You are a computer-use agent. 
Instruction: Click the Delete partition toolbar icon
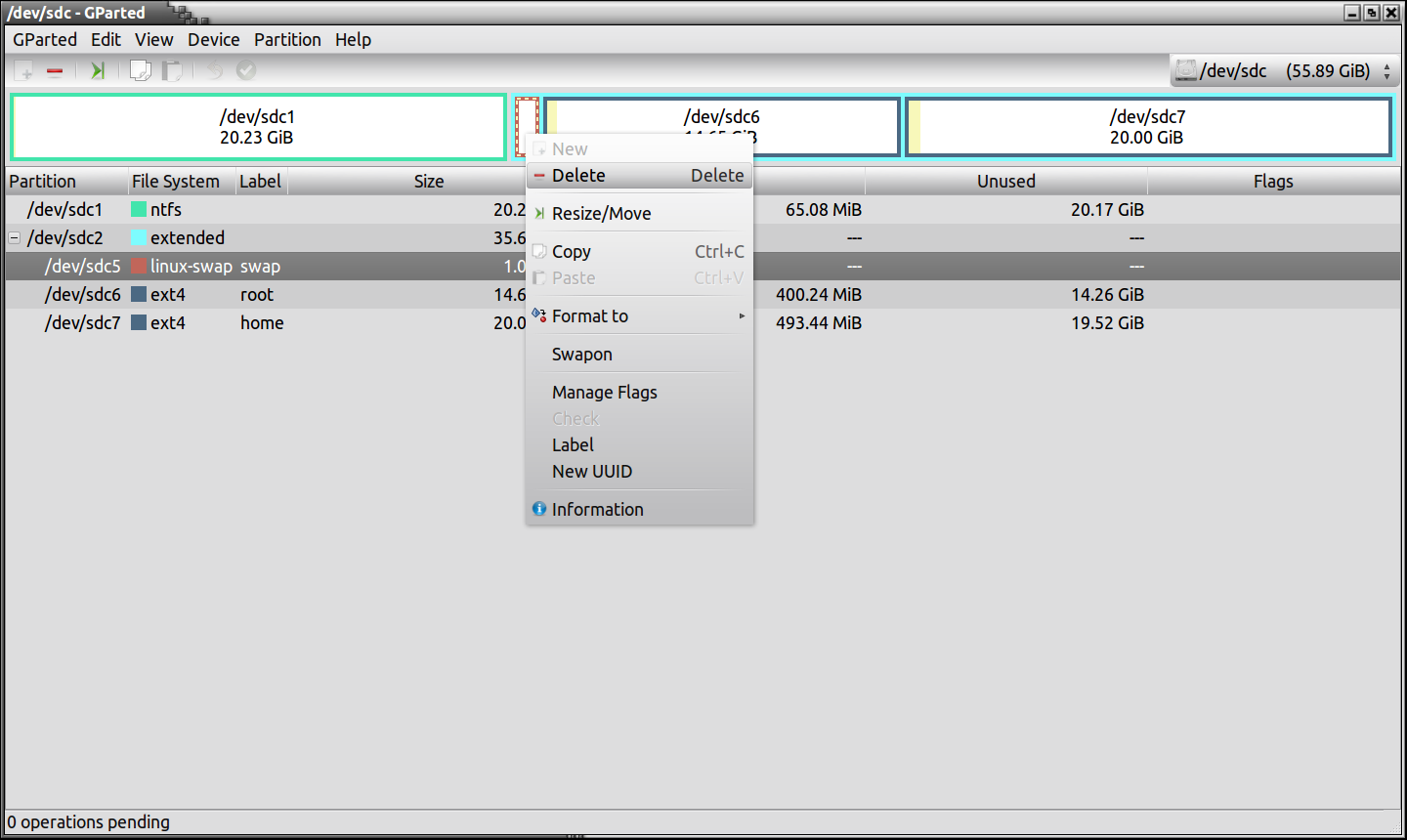click(55, 70)
